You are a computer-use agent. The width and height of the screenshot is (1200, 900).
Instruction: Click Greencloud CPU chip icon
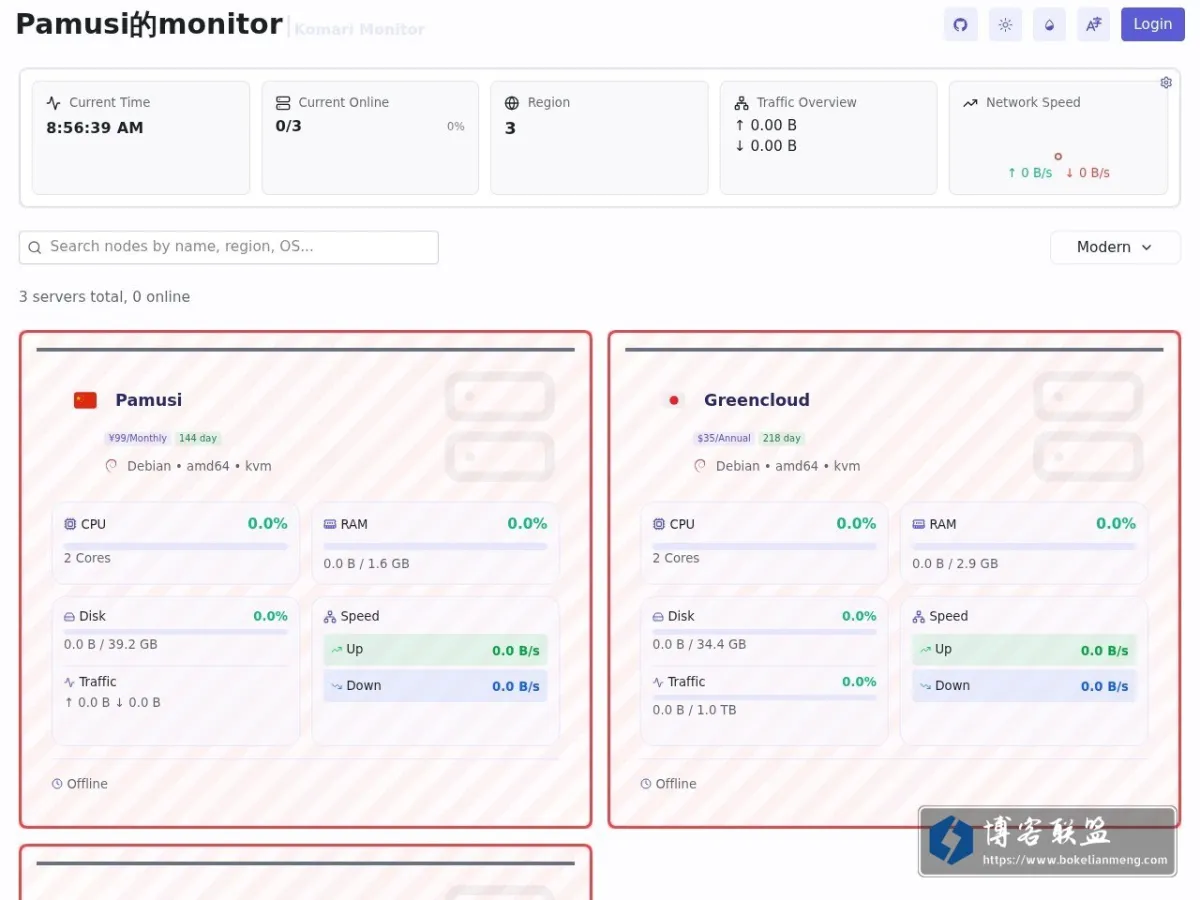pyautogui.click(x=659, y=524)
